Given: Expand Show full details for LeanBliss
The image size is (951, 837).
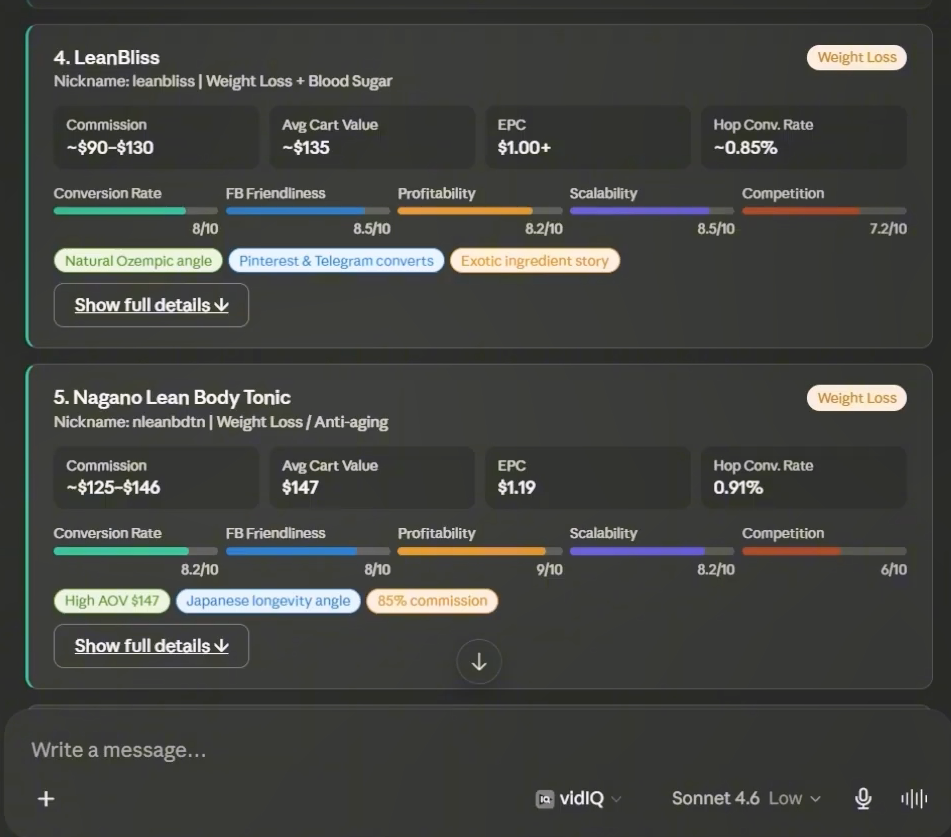Looking at the screenshot, I should coord(151,305).
